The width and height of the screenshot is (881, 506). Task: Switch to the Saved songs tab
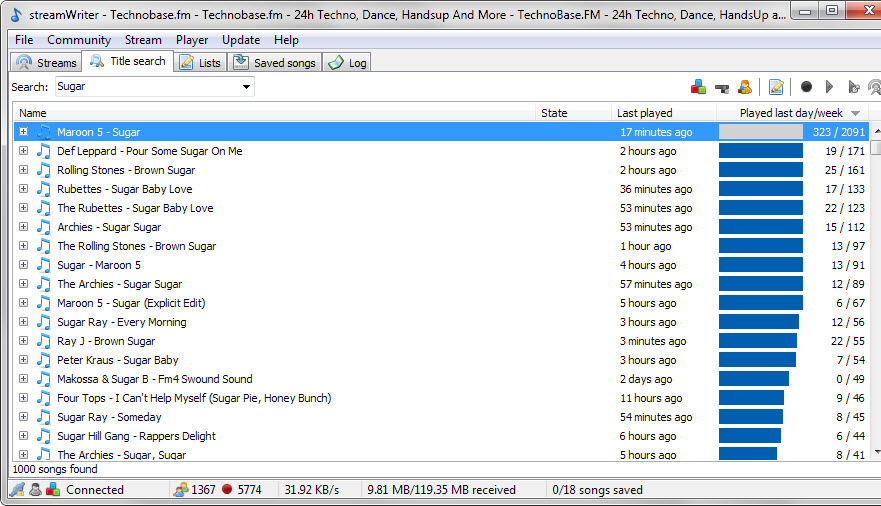(275, 62)
